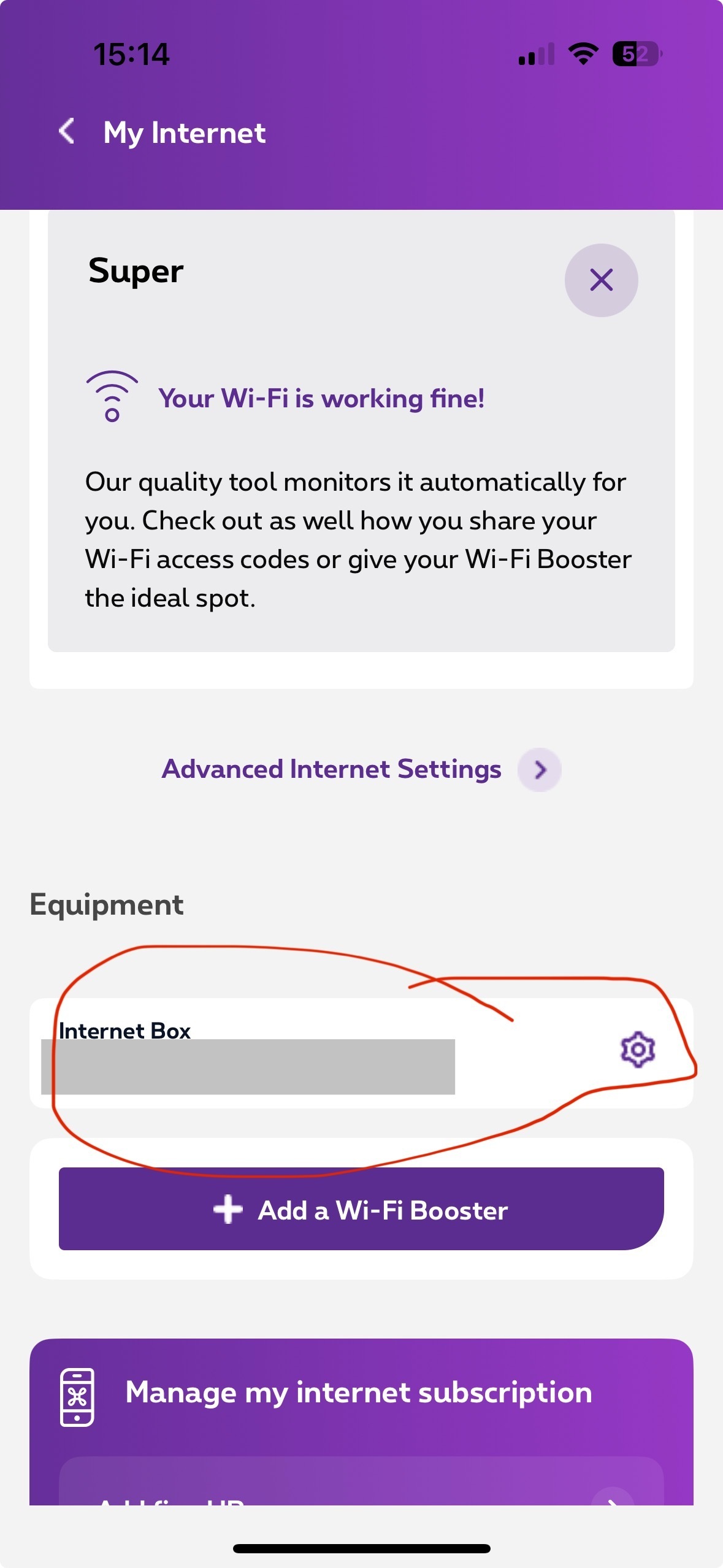Image resolution: width=723 pixels, height=1568 pixels.
Task: Tap the cellular signal bars in the status bar
Action: (x=536, y=55)
